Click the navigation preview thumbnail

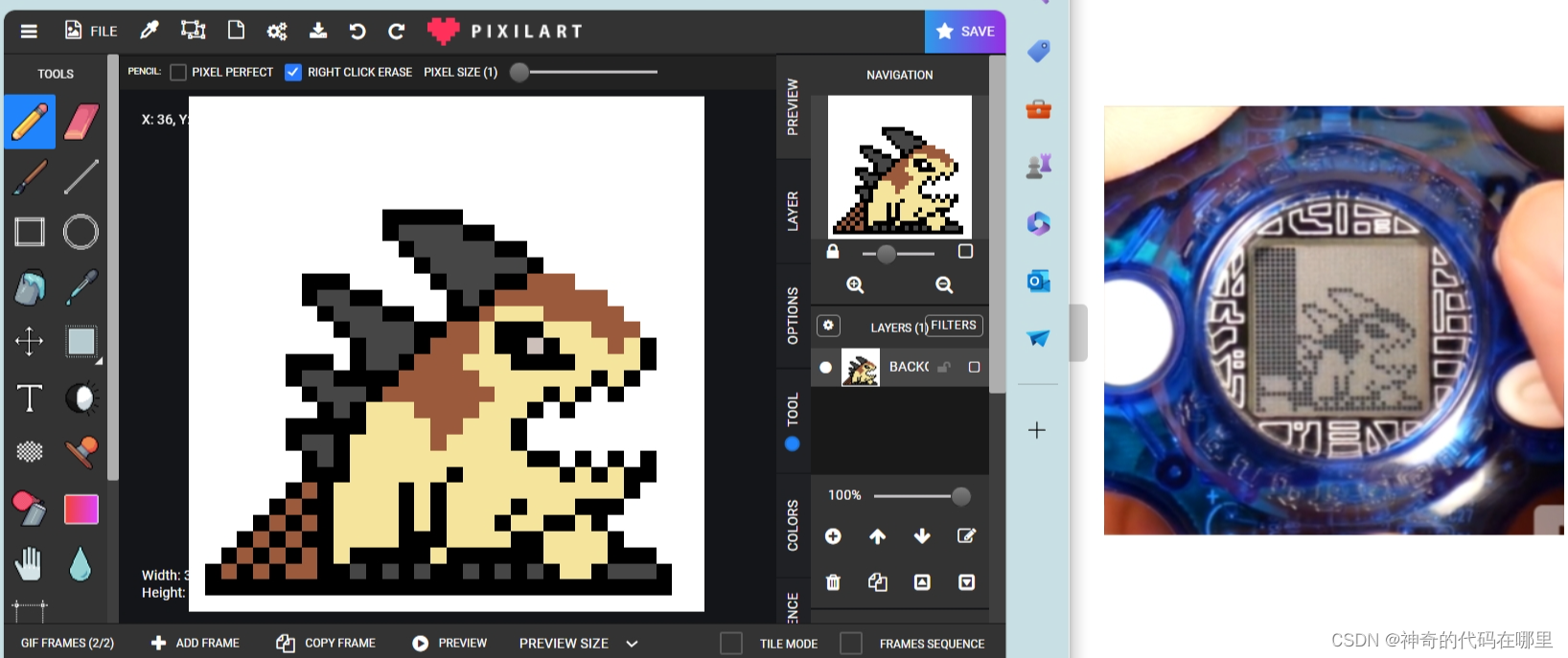click(900, 167)
